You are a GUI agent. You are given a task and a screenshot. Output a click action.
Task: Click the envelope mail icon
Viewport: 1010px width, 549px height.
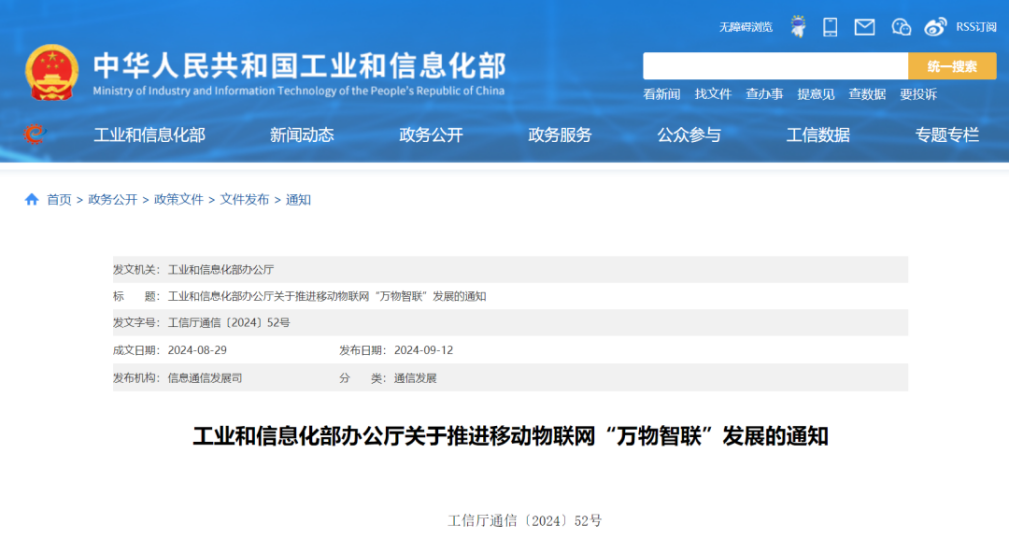click(x=865, y=27)
